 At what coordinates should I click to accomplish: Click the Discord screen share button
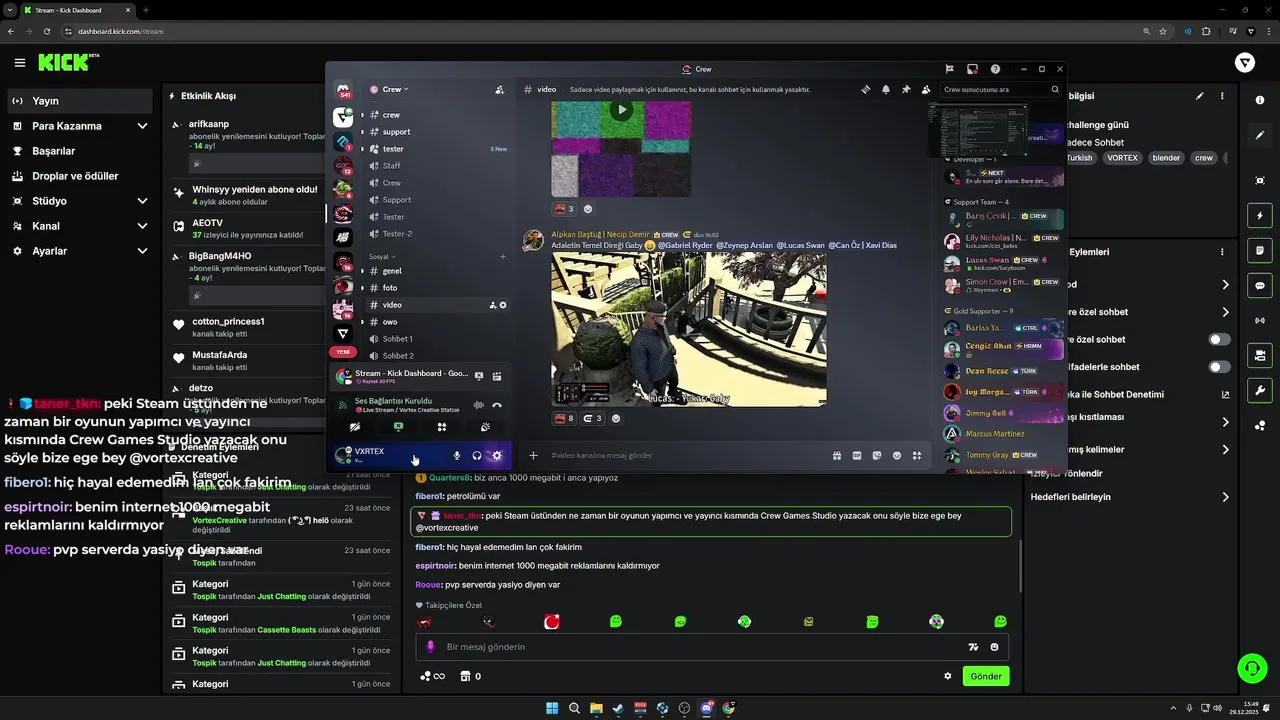tap(398, 427)
